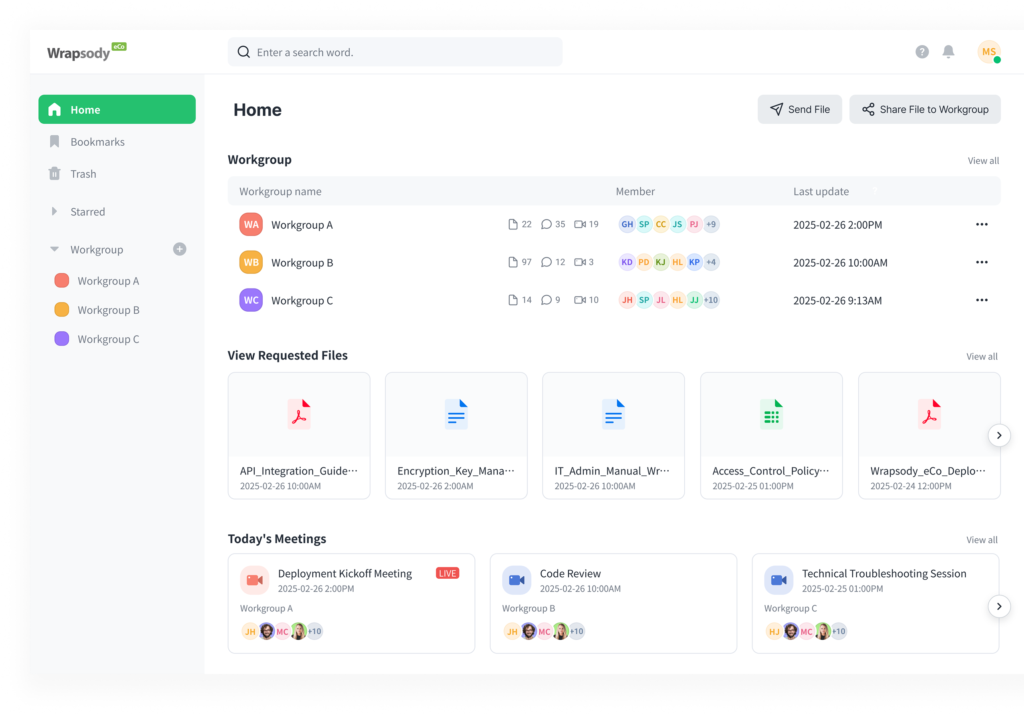Click Workgroup A file count icon

coord(513,224)
